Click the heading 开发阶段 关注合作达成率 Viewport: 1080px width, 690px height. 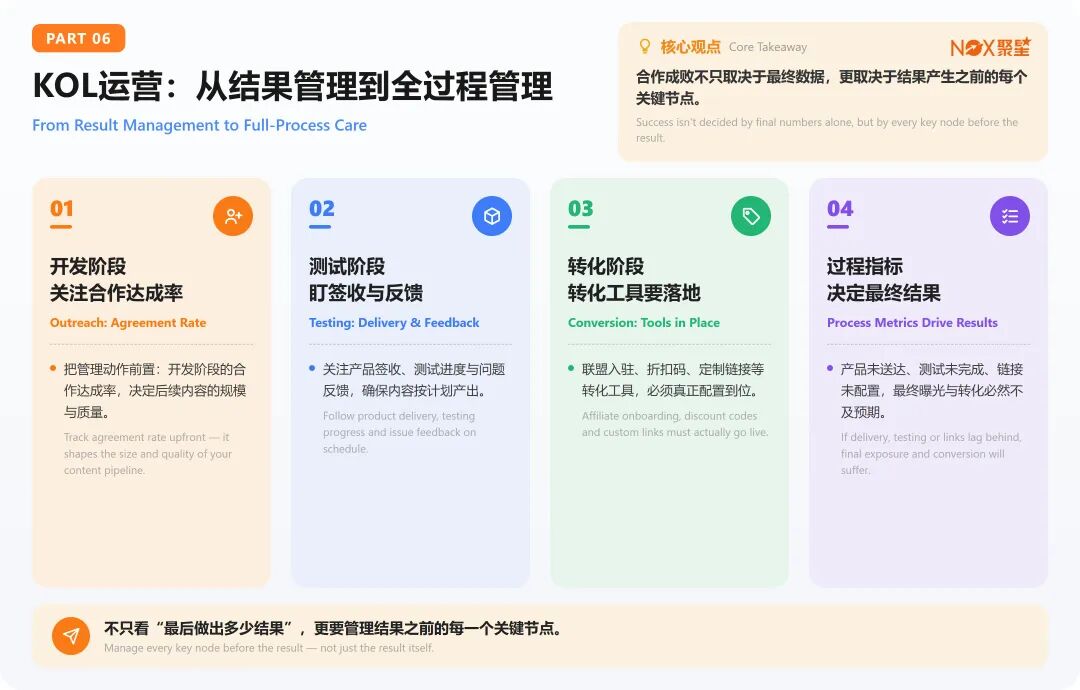coord(116,280)
